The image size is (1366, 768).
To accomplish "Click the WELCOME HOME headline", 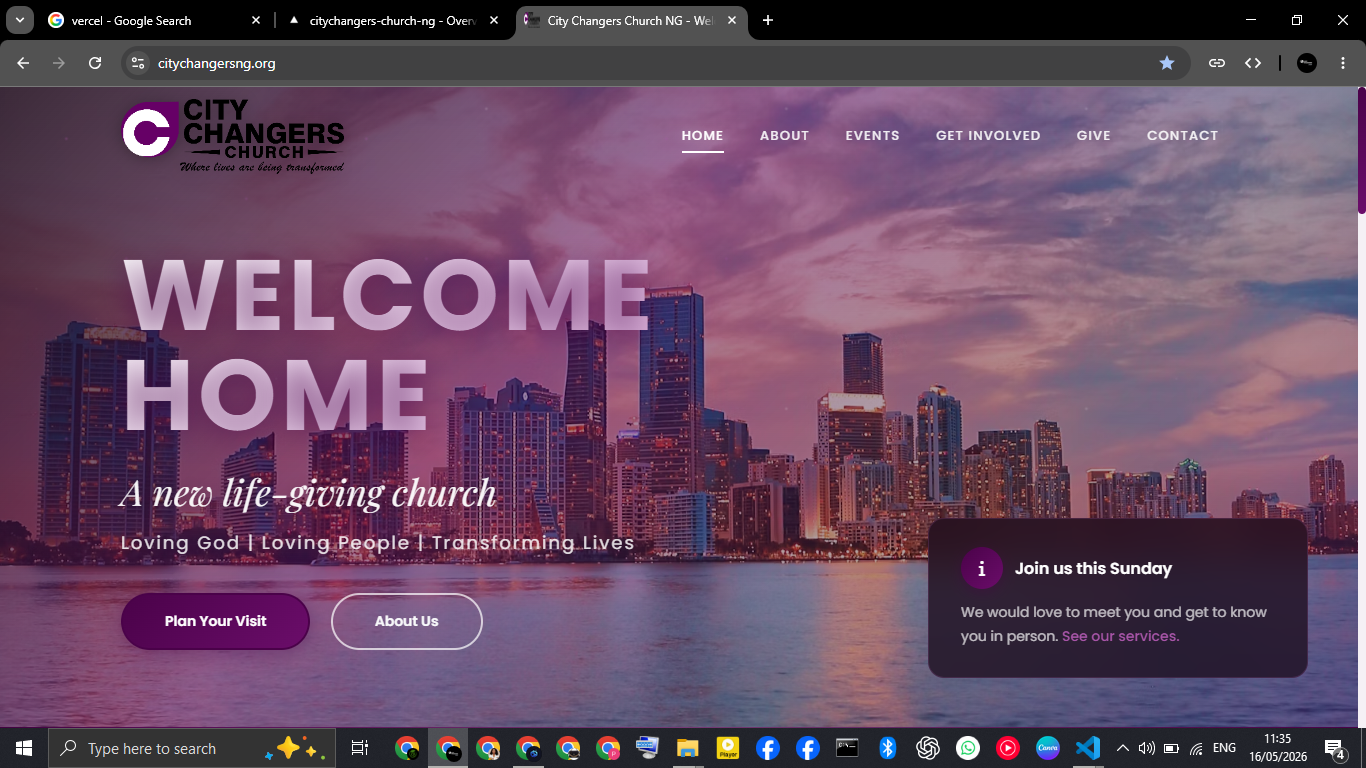I will pyautogui.click(x=387, y=345).
